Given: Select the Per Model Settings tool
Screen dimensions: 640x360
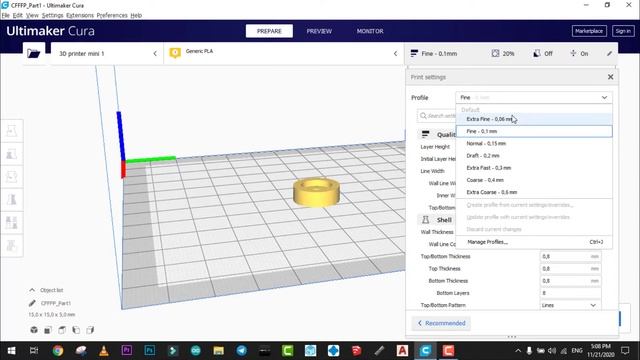Looking at the screenshot, I should pos(12,222).
